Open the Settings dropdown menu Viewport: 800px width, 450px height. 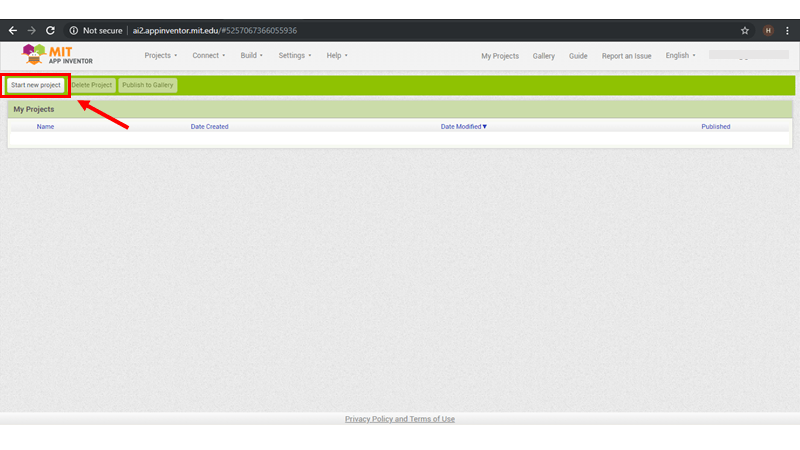click(x=294, y=56)
